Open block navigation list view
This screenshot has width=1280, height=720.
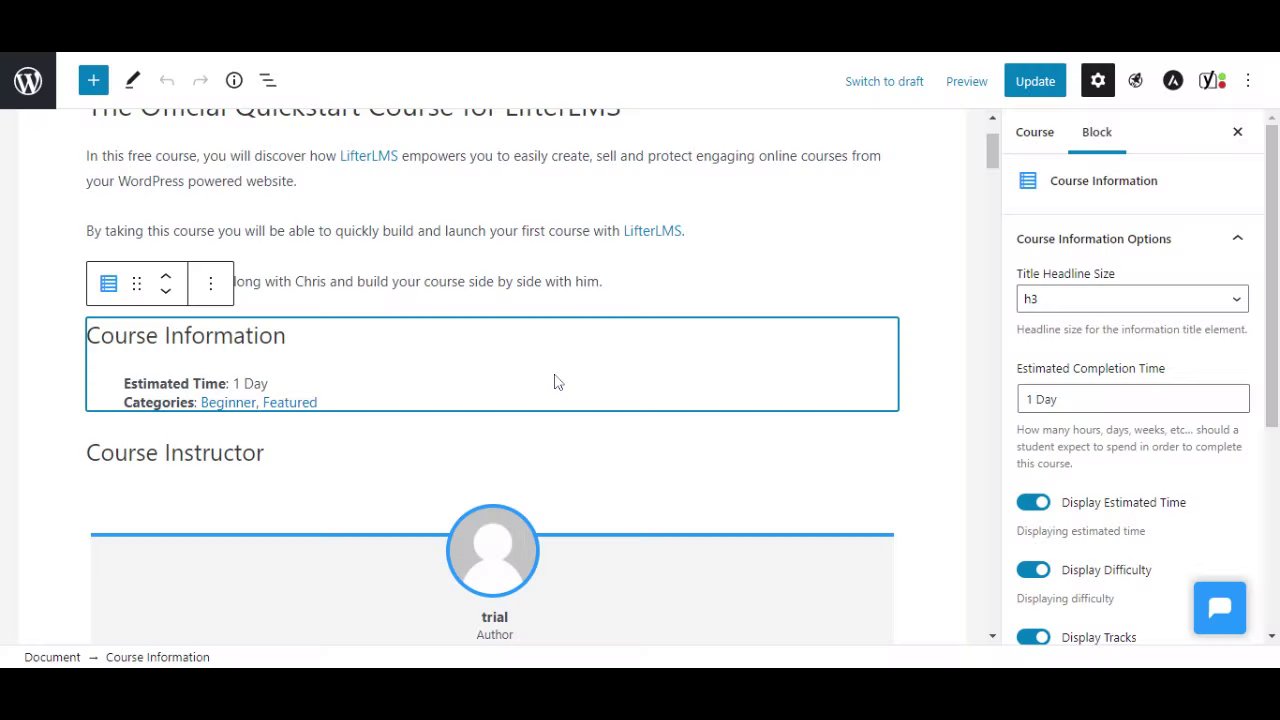click(268, 80)
